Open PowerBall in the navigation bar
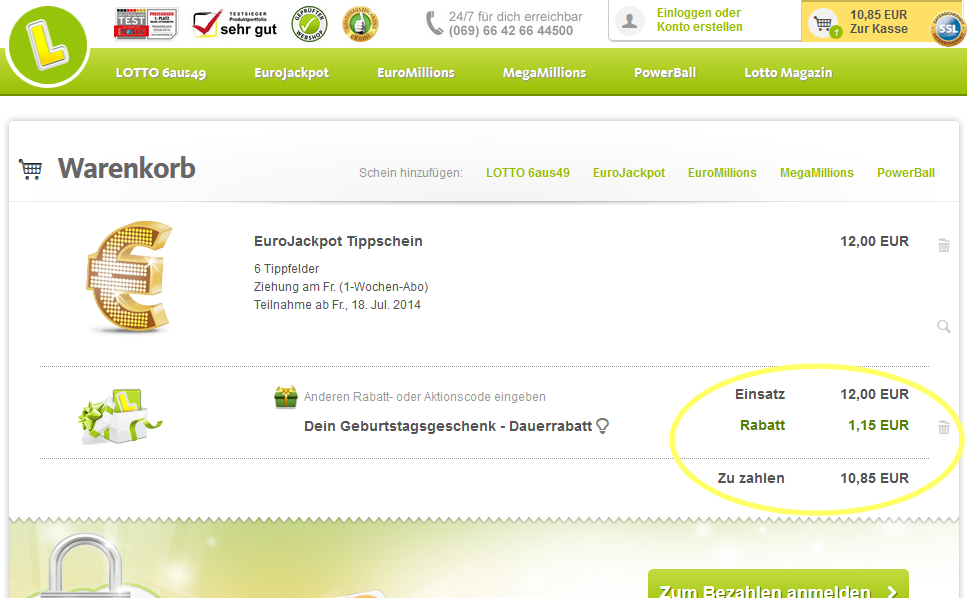 pyautogui.click(x=665, y=73)
